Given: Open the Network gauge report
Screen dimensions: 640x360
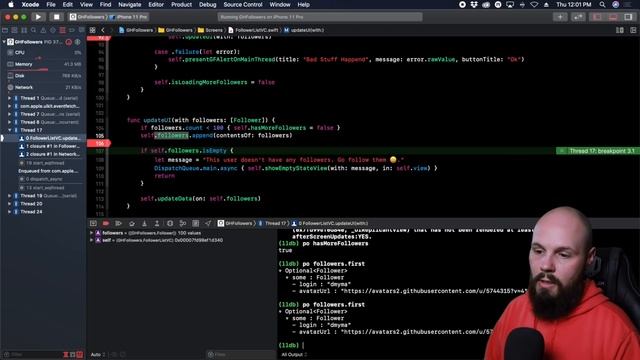Looking at the screenshot, I should point(43,87).
